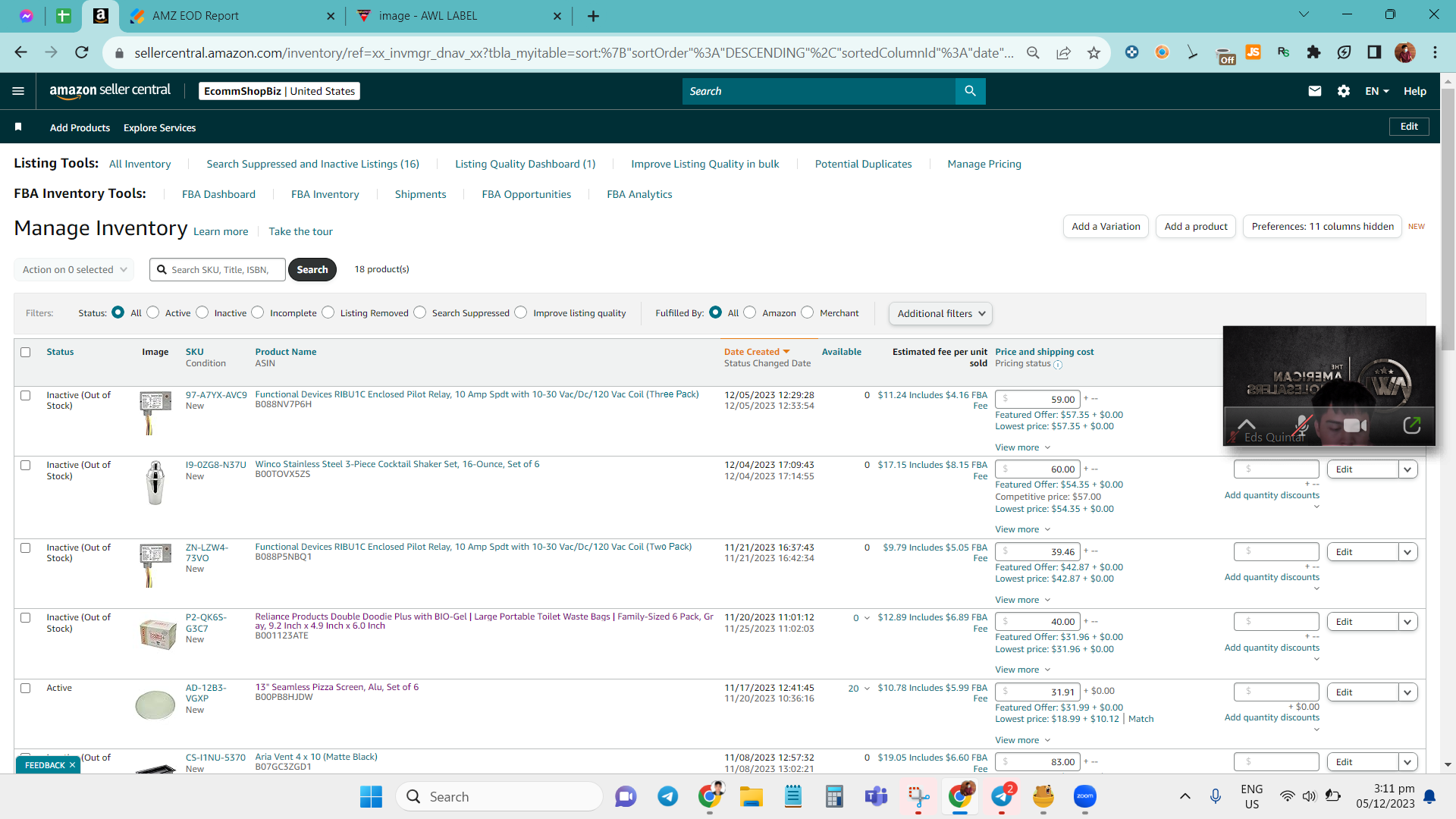
Task: Open the Shipments menu item
Action: click(x=420, y=194)
